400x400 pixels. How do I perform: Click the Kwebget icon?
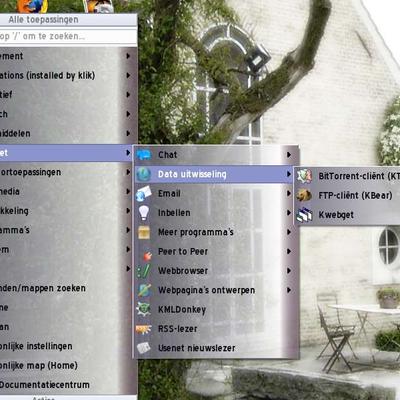coord(304,215)
